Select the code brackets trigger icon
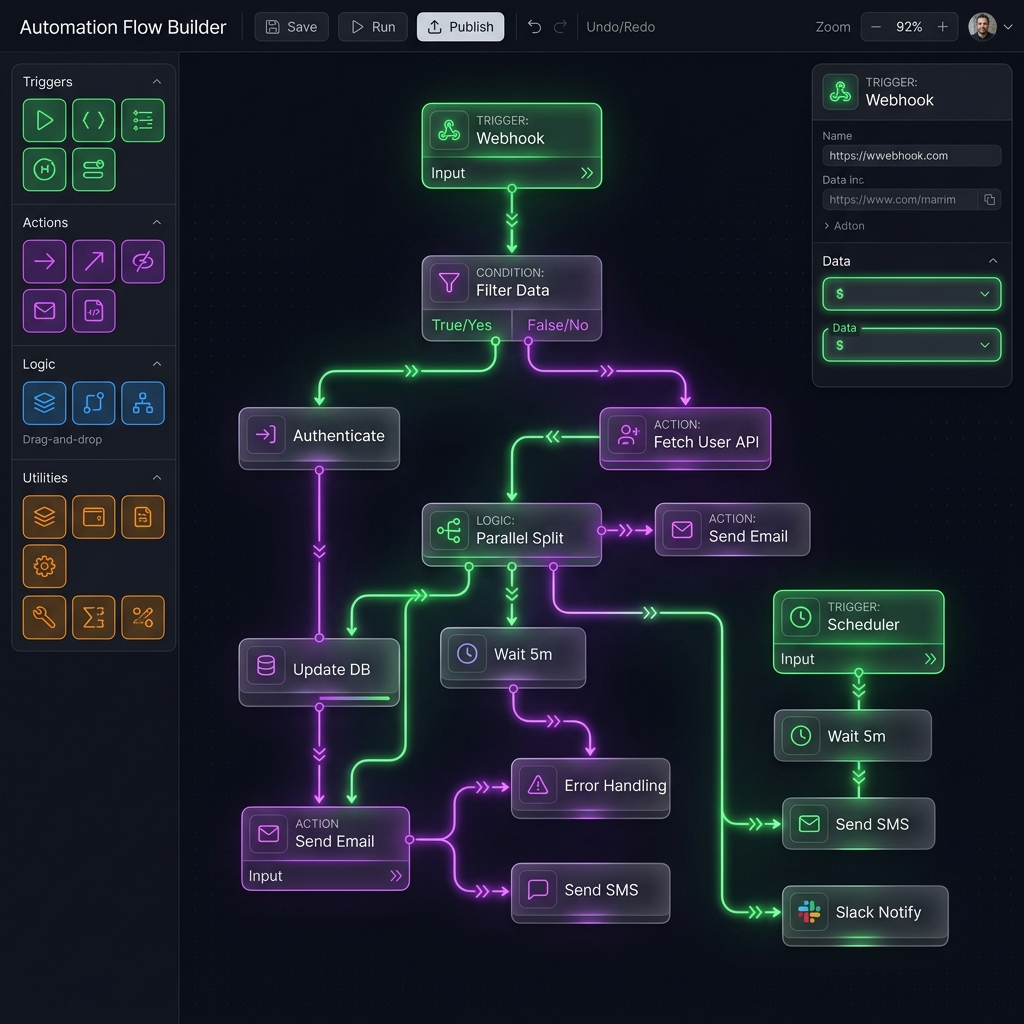This screenshot has width=1024, height=1024. tap(93, 120)
